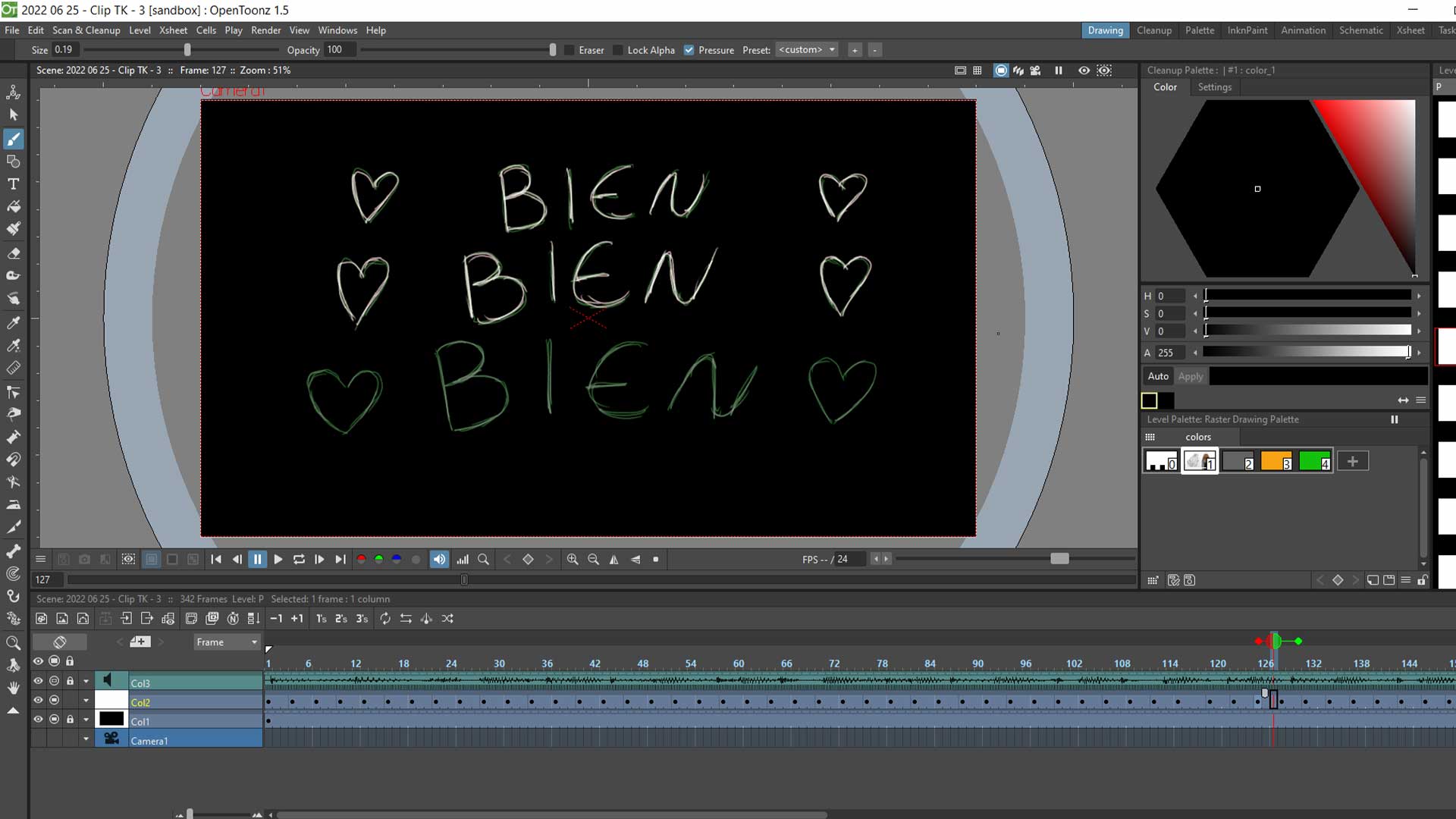Switch to the Animation room tab
The height and width of the screenshot is (819, 1456).
click(1303, 30)
